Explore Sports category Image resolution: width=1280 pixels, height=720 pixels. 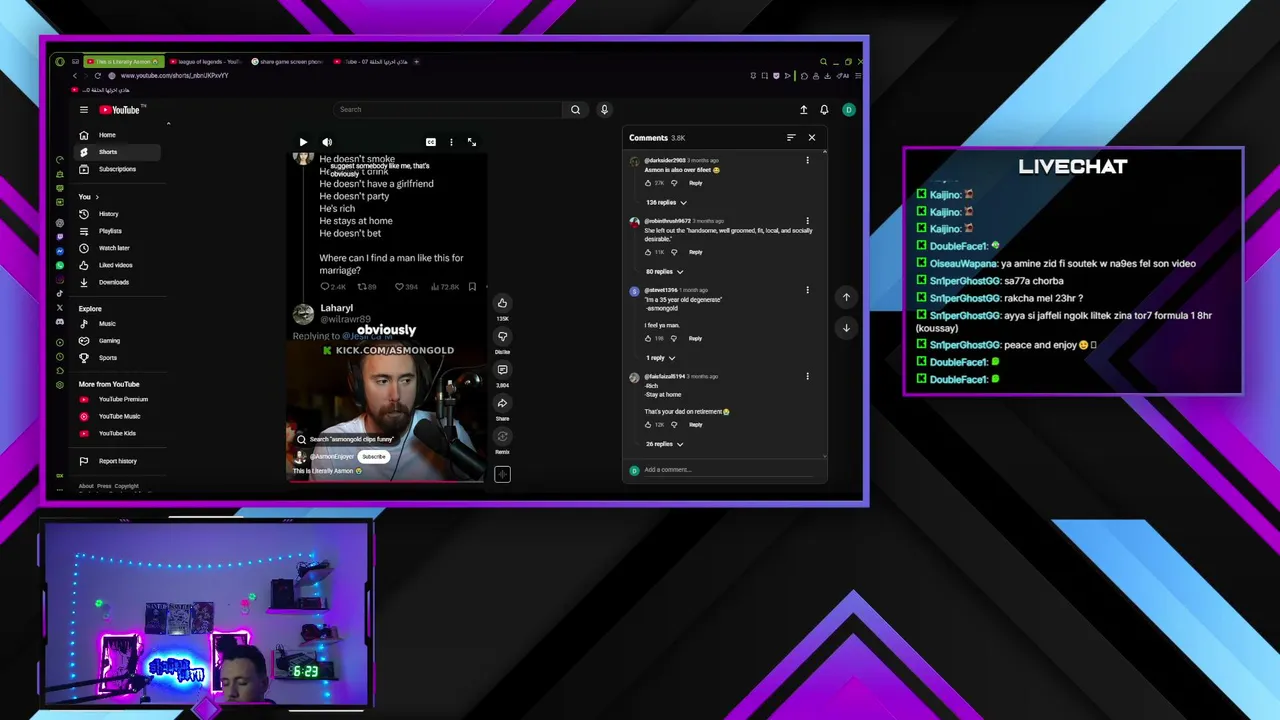click(x=118, y=358)
